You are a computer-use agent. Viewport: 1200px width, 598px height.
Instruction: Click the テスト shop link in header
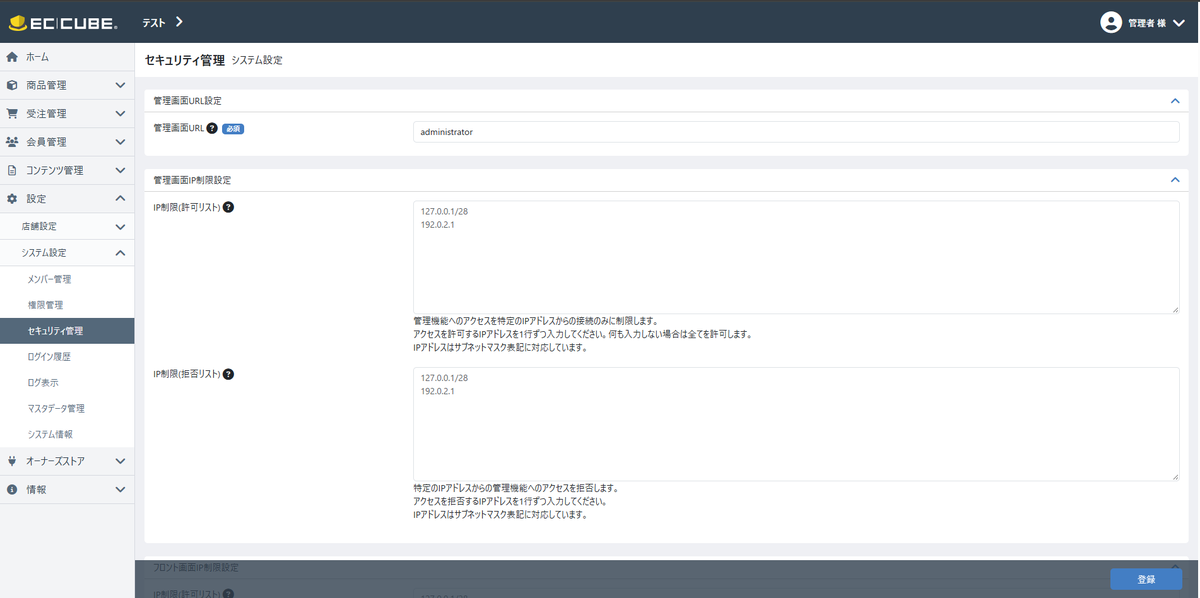click(x=163, y=22)
